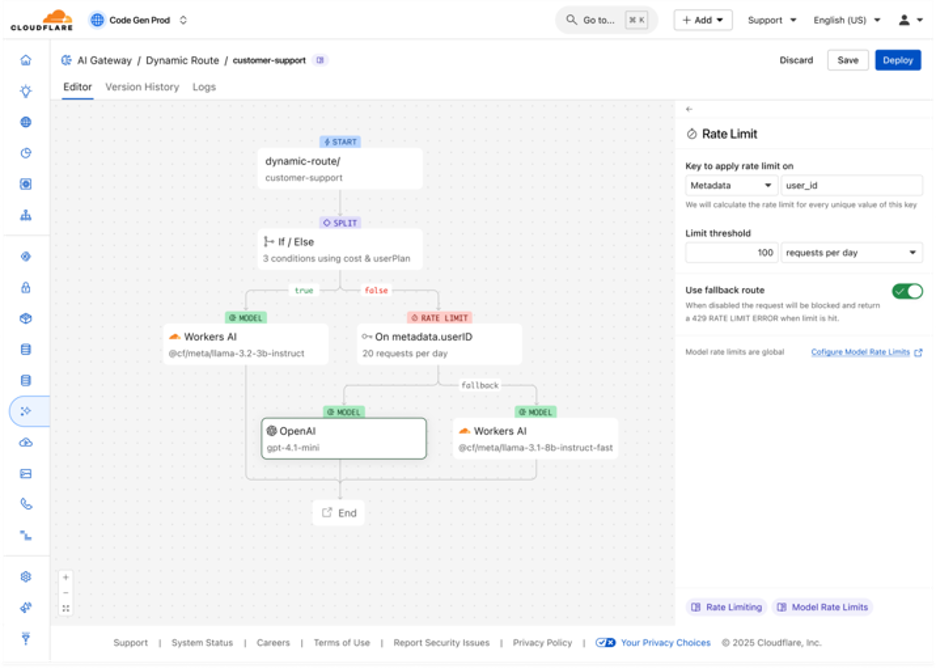Zoom out the canvas with minus
Screen dimensions: 936x668
[66, 593]
